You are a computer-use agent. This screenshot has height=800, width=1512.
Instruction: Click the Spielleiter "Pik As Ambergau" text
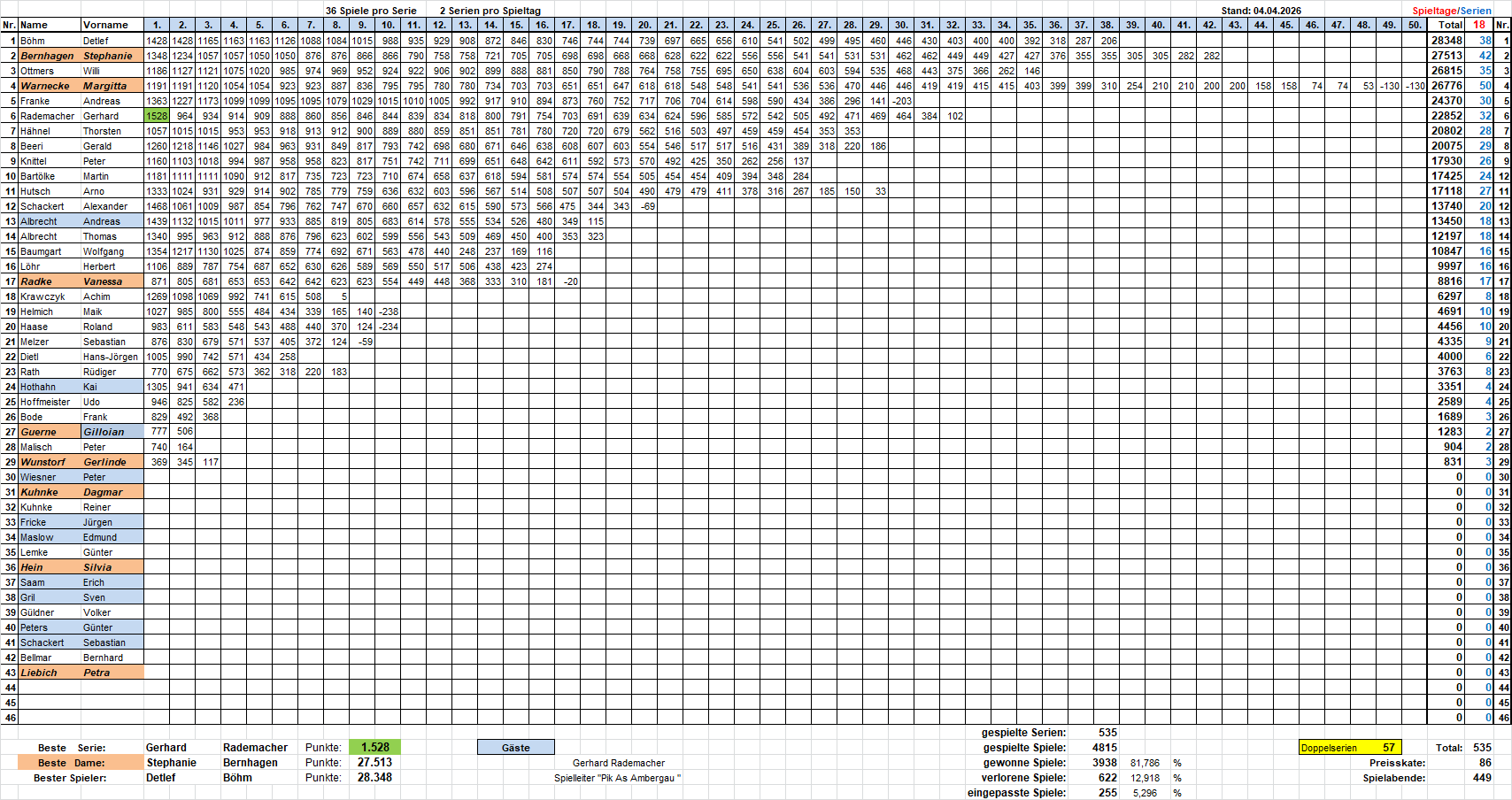[617, 778]
